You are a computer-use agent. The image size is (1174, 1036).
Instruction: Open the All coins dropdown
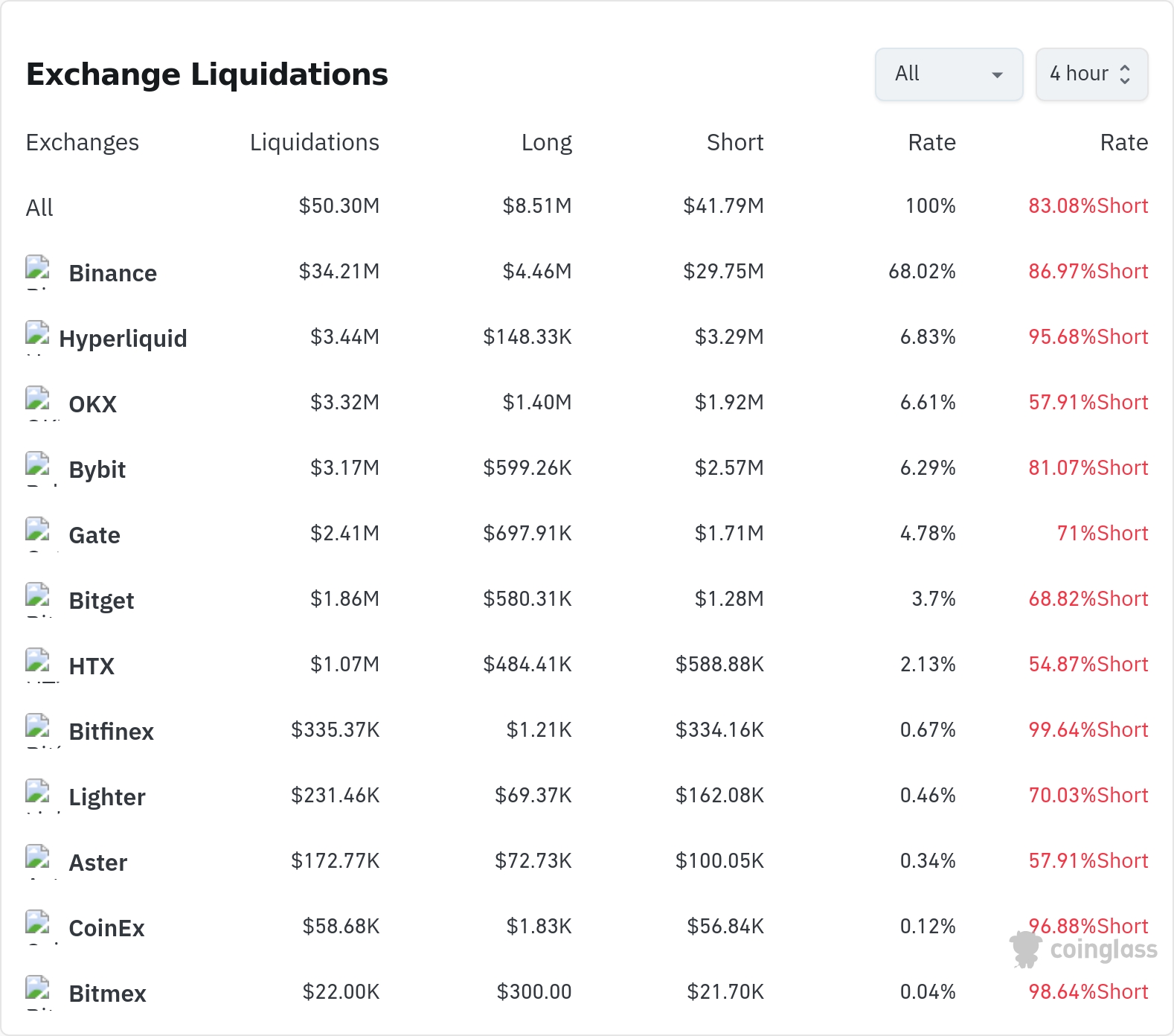point(949,74)
